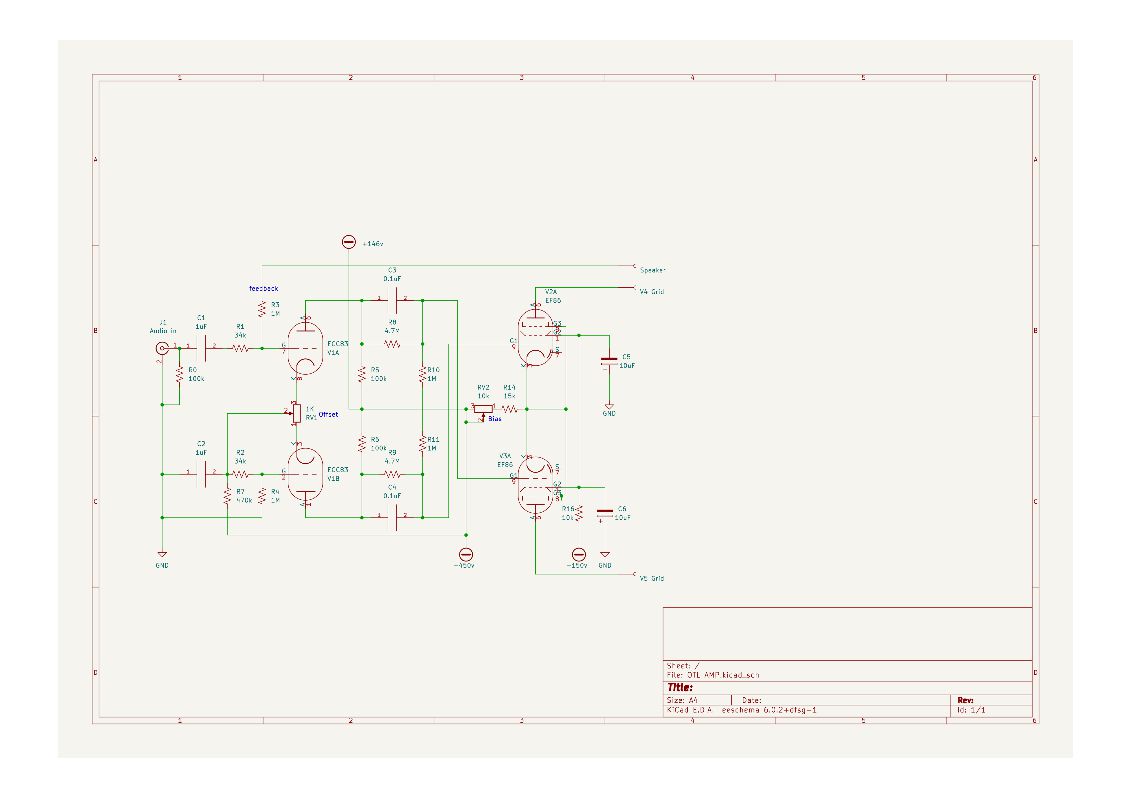Screen dimensions: 1123x794
Task: Select resistor R10 1M symbol
Action: 423,374
